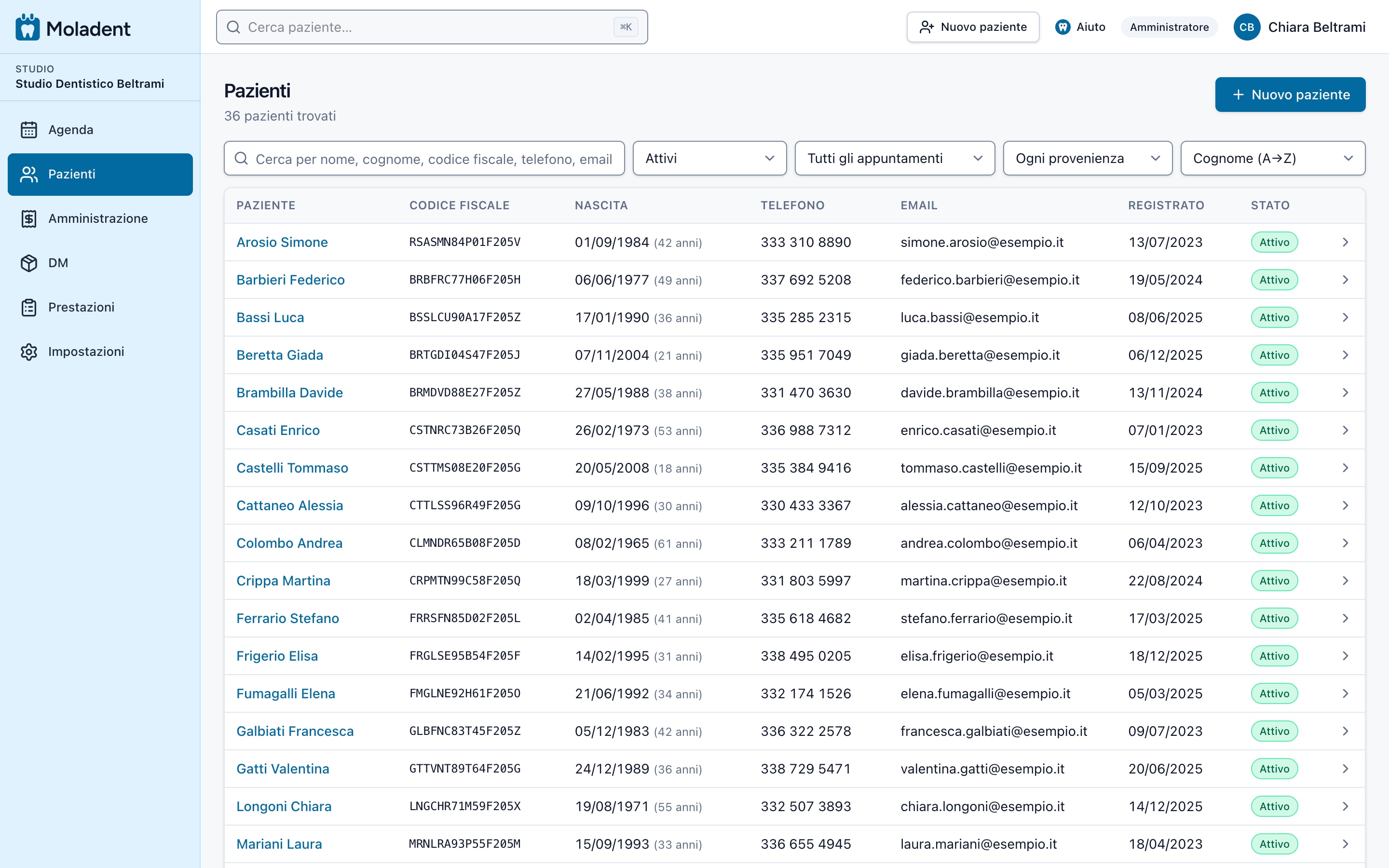Open Mariani Laura row chevron arrow
Image resolution: width=1389 pixels, height=868 pixels.
click(1346, 844)
